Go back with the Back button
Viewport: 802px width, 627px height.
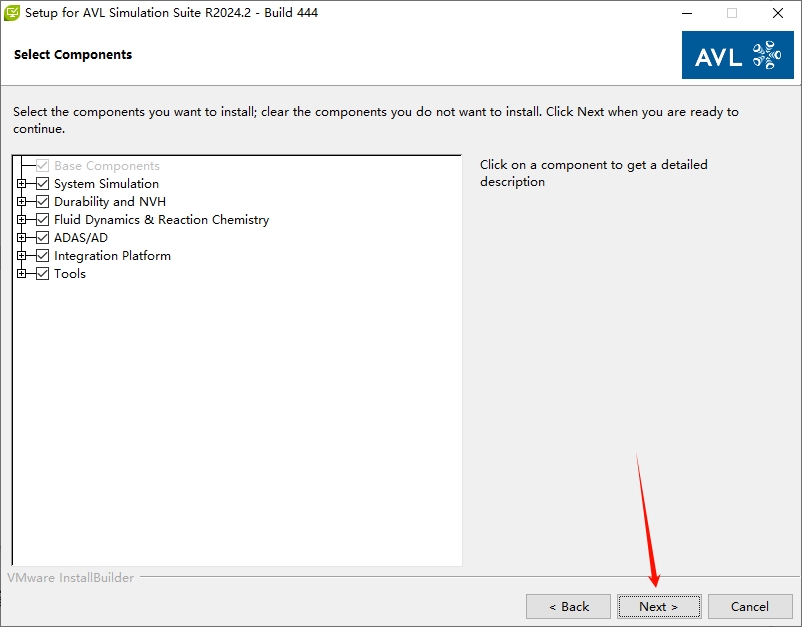coord(568,606)
